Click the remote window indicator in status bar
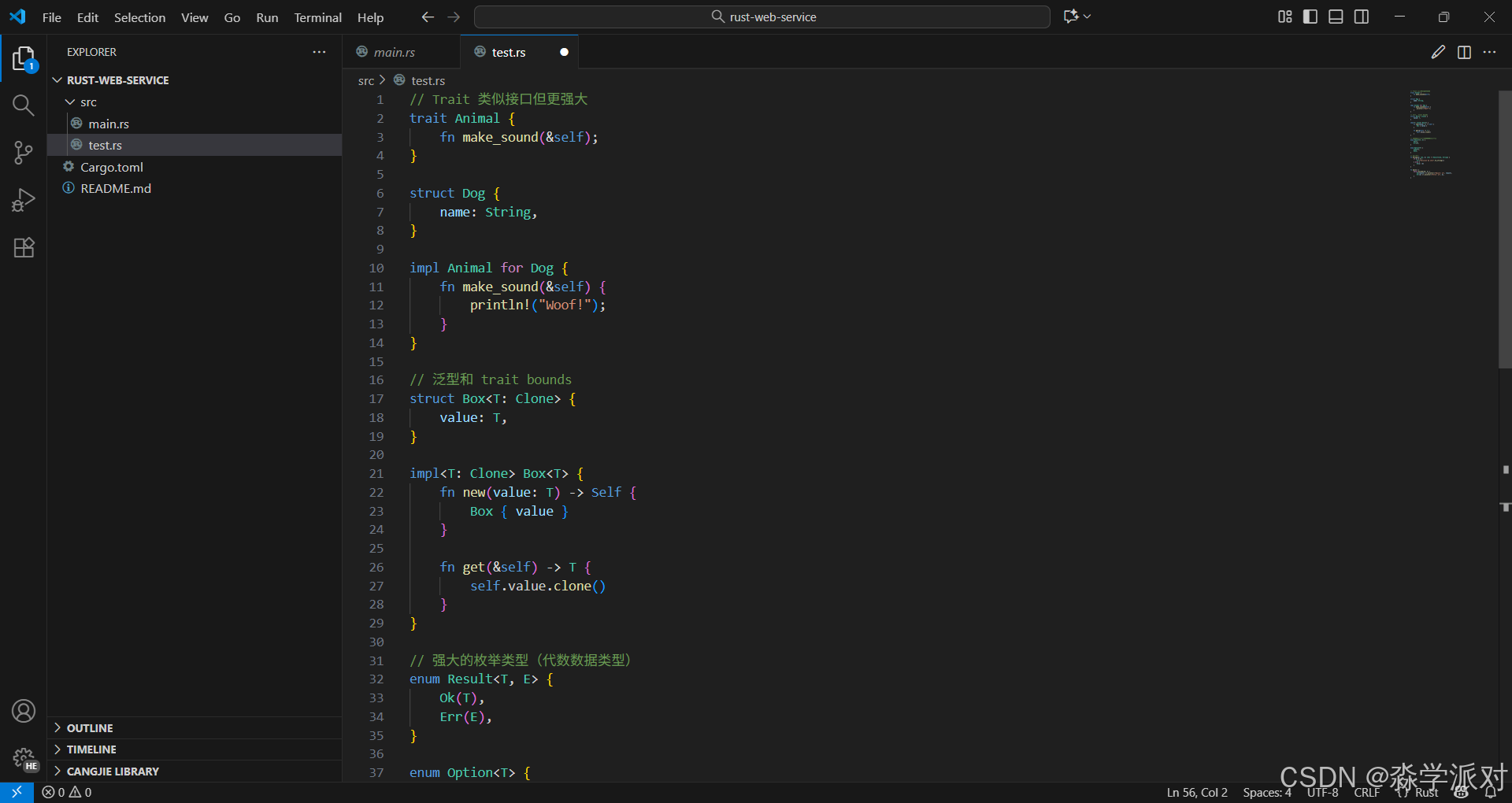The height and width of the screenshot is (803, 1512). (17, 792)
